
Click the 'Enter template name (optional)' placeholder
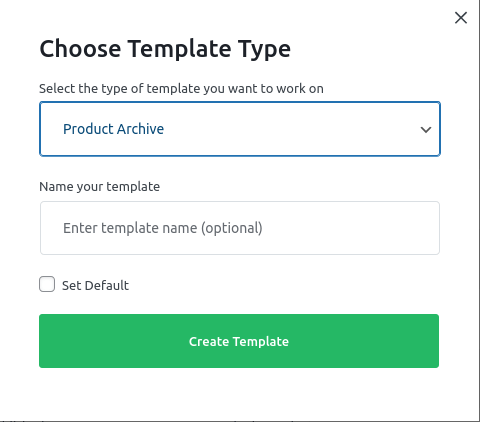coord(163,228)
